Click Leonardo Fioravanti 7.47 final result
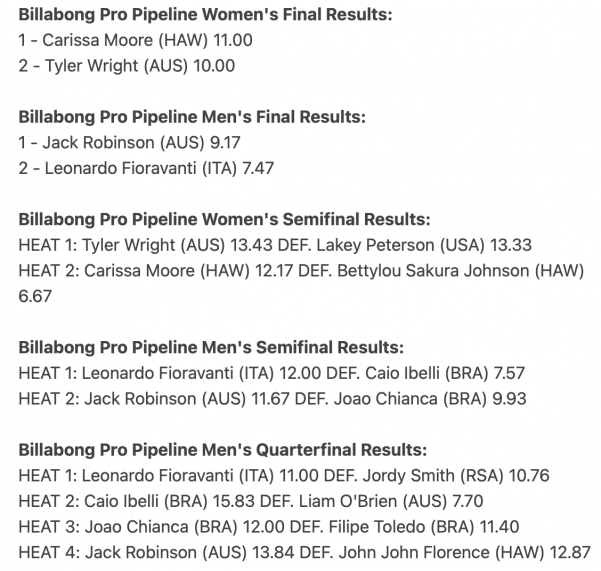The width and height of the screenshot is (601, 571). pos(146,168)
